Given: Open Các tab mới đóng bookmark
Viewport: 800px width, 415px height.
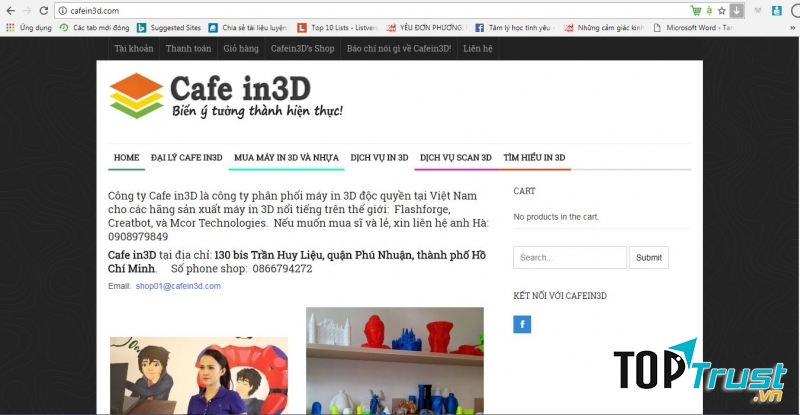Looking at the screenshot, I should pos(94,28).
